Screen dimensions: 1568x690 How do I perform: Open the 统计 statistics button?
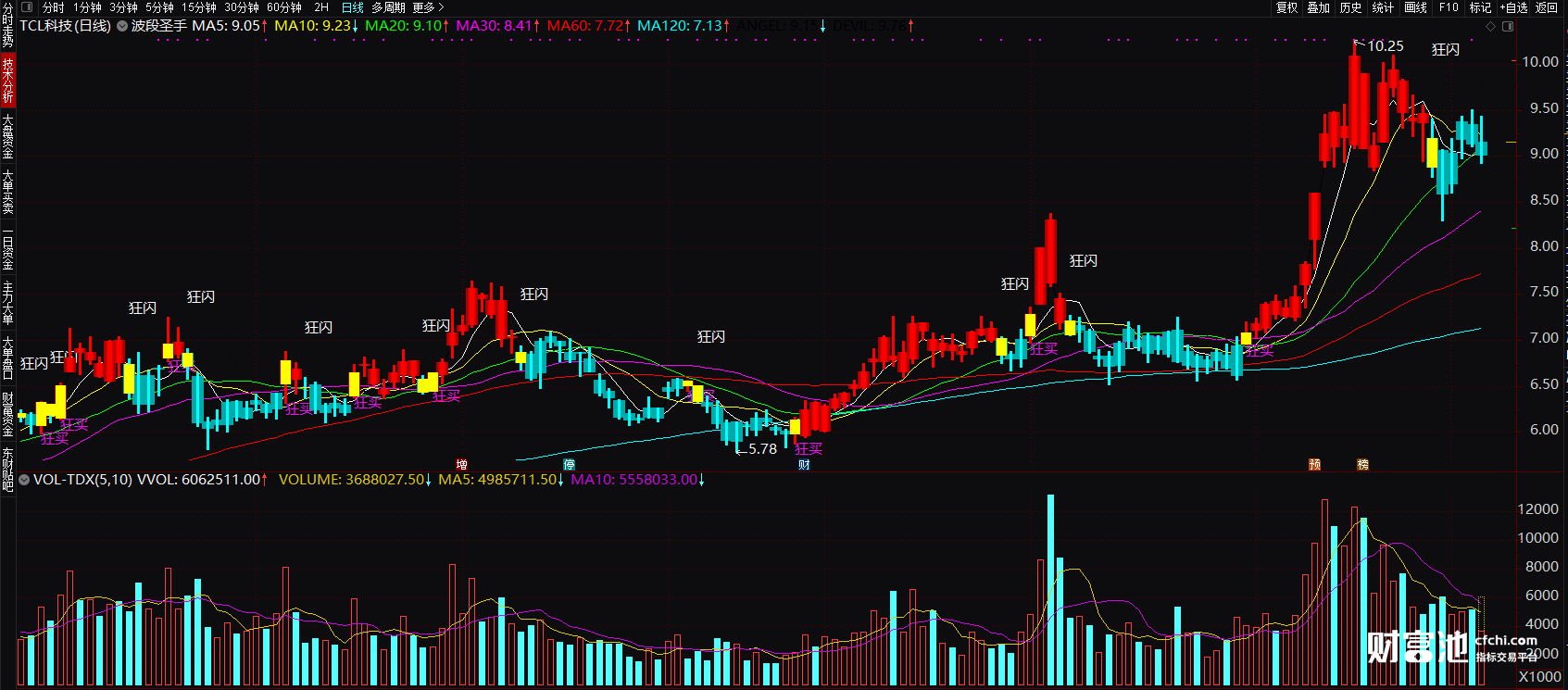pos(1383,7)
